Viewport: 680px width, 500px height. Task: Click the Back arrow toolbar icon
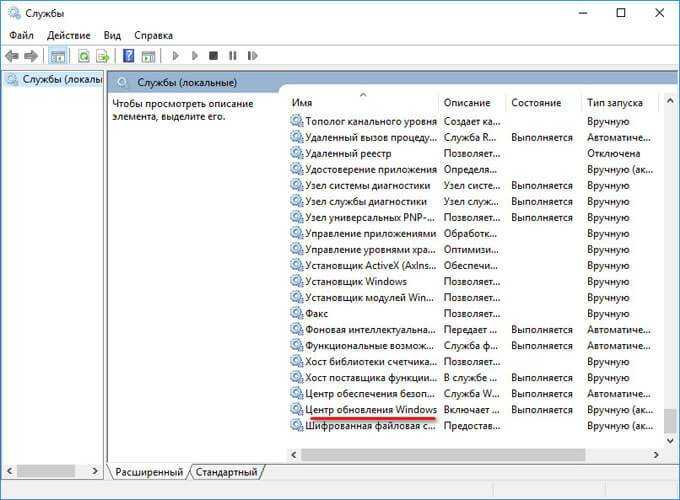tap(12, 56)
